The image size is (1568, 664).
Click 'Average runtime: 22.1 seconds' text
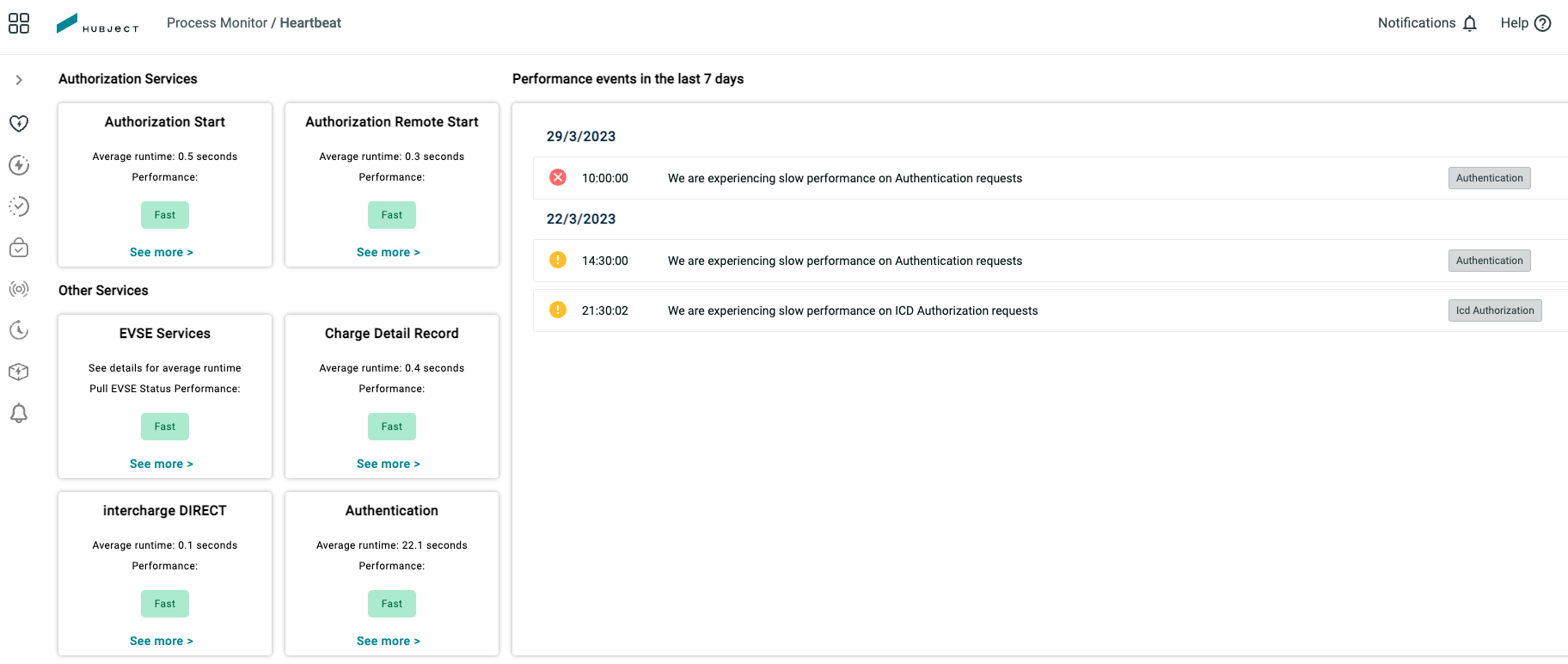392,545
